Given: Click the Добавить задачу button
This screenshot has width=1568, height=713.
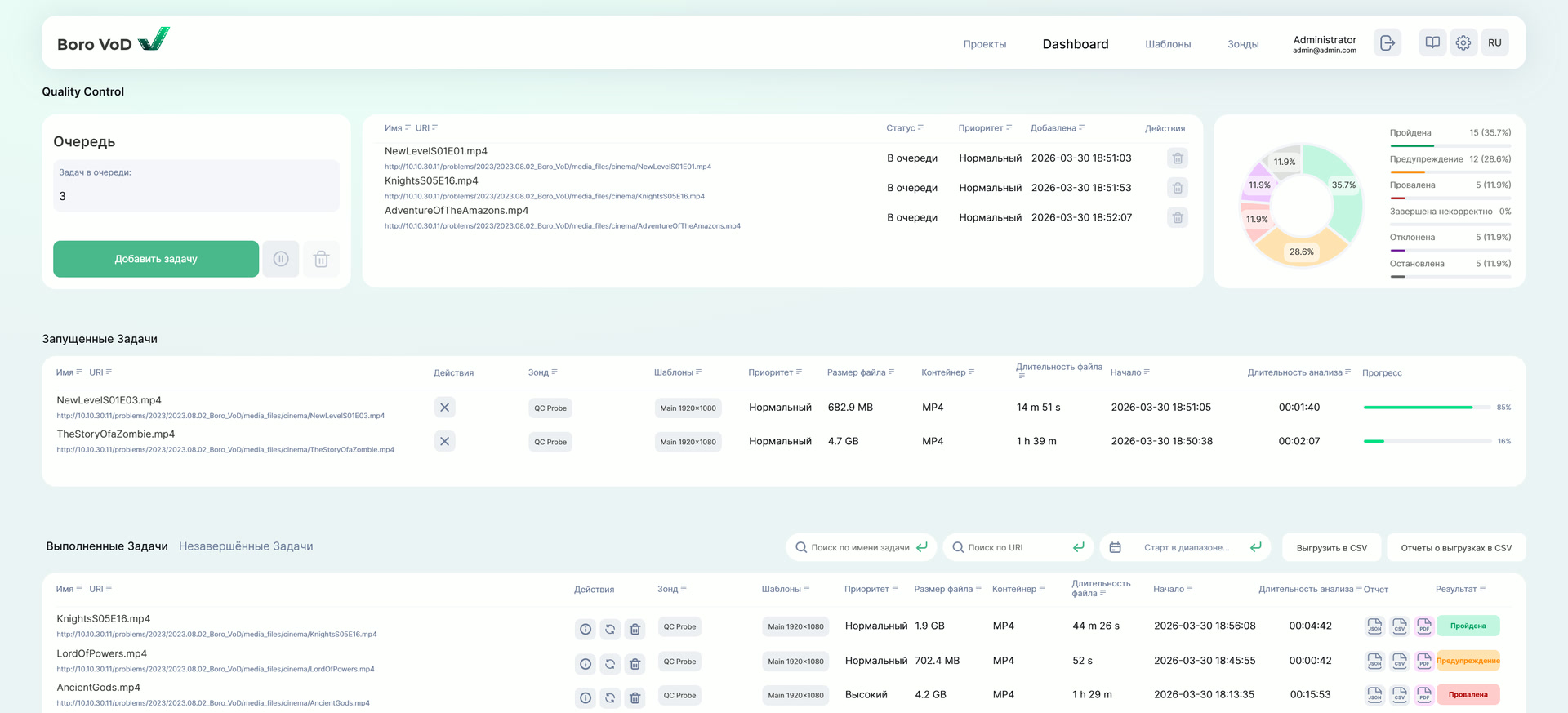Looking at the screenshot, I should click(x=156, y=259).
